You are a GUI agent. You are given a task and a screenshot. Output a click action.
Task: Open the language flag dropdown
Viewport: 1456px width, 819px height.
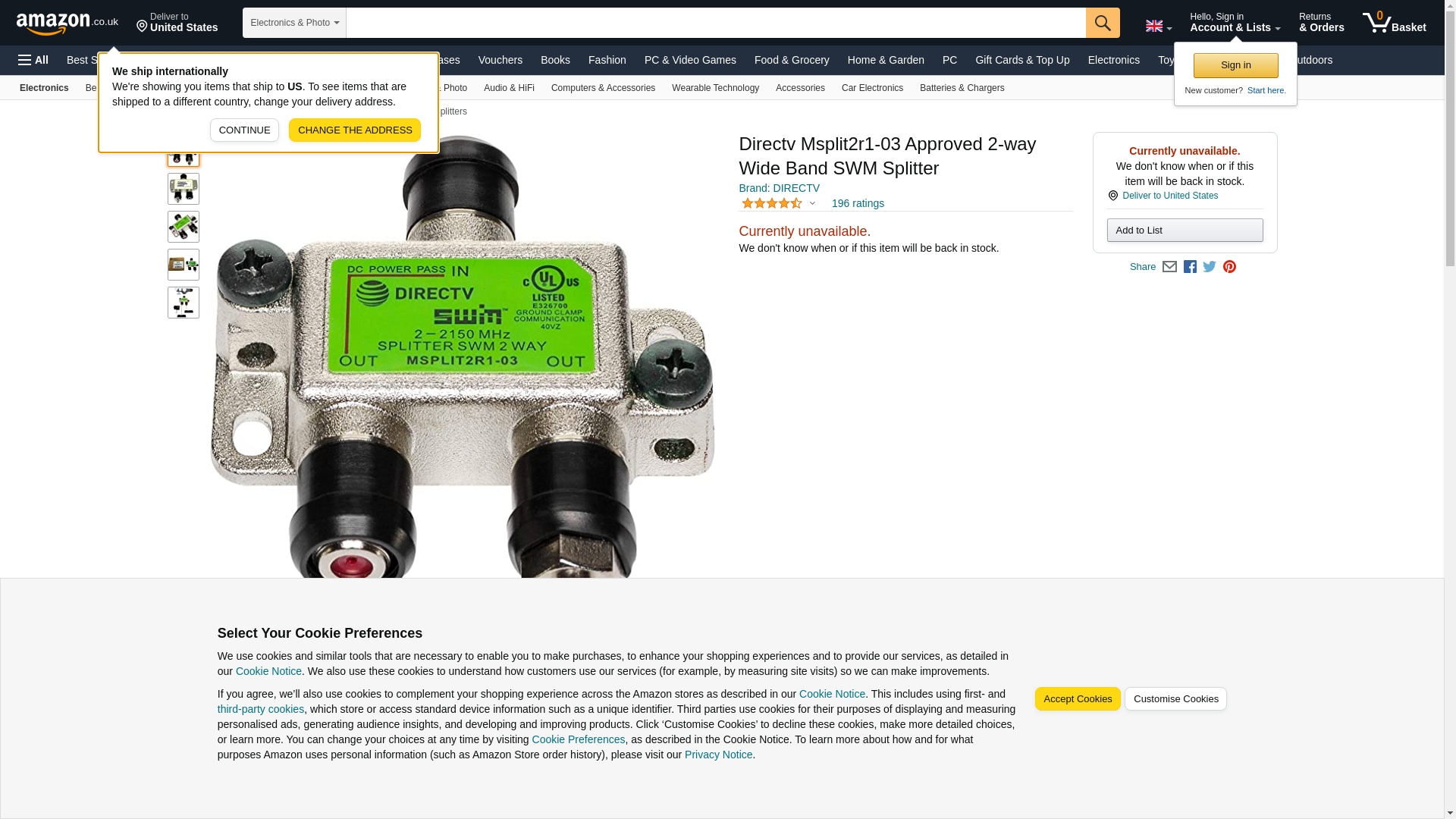[1159, 26]
